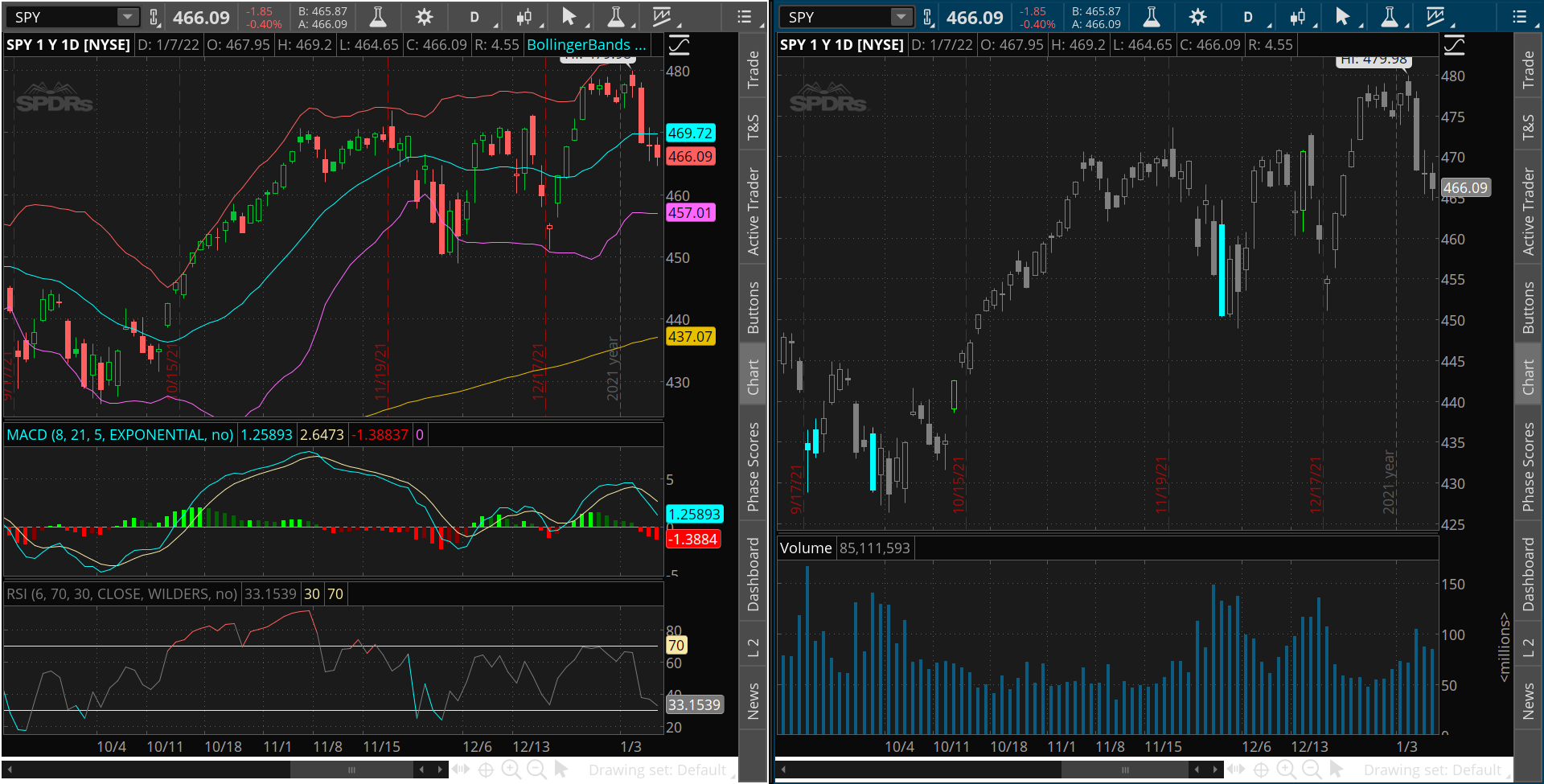Click 437.07 yellow price bubble on left chart
The image size is (1544, 784).
[x=690, y=337]
